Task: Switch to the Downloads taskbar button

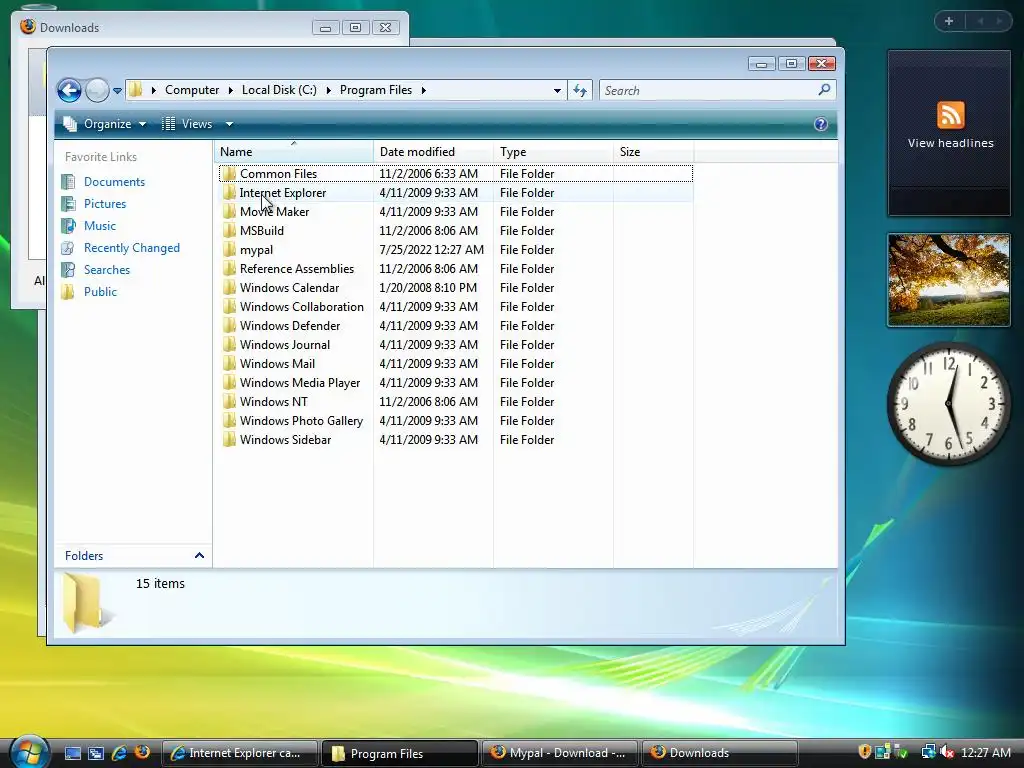Action: pos(720,753)
